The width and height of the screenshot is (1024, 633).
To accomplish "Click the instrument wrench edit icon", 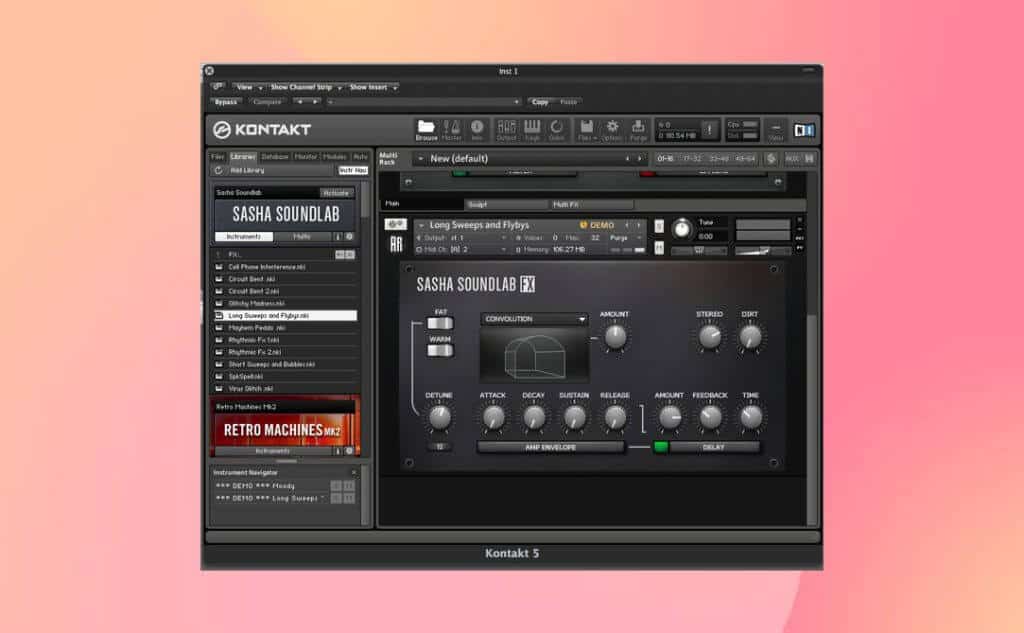I will [x=396, y=224].
